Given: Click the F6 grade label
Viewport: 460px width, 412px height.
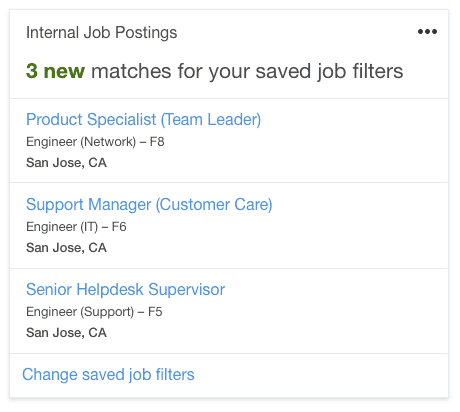Looking at the screenshot, I should pyautogui.click(x=119, y=227).
